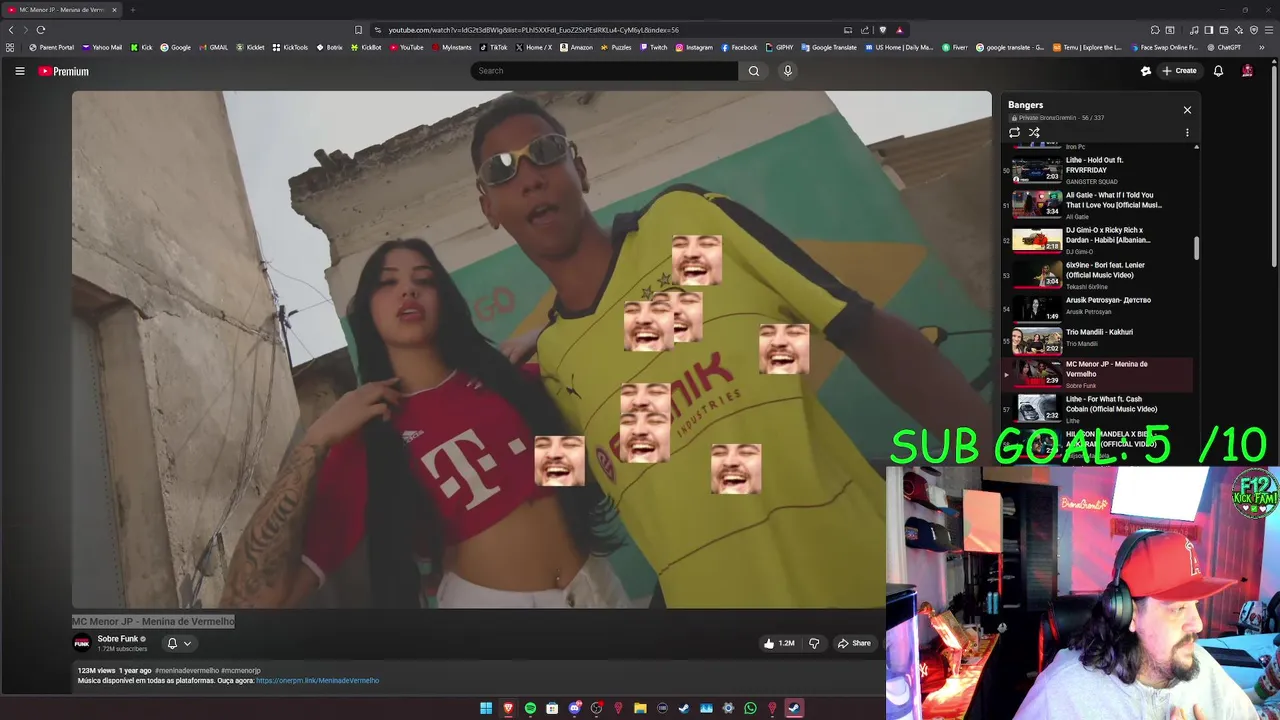1280x720 pixels.
Task: Open Bangers playlist three-dot options menu
Action: point(1187,132)
